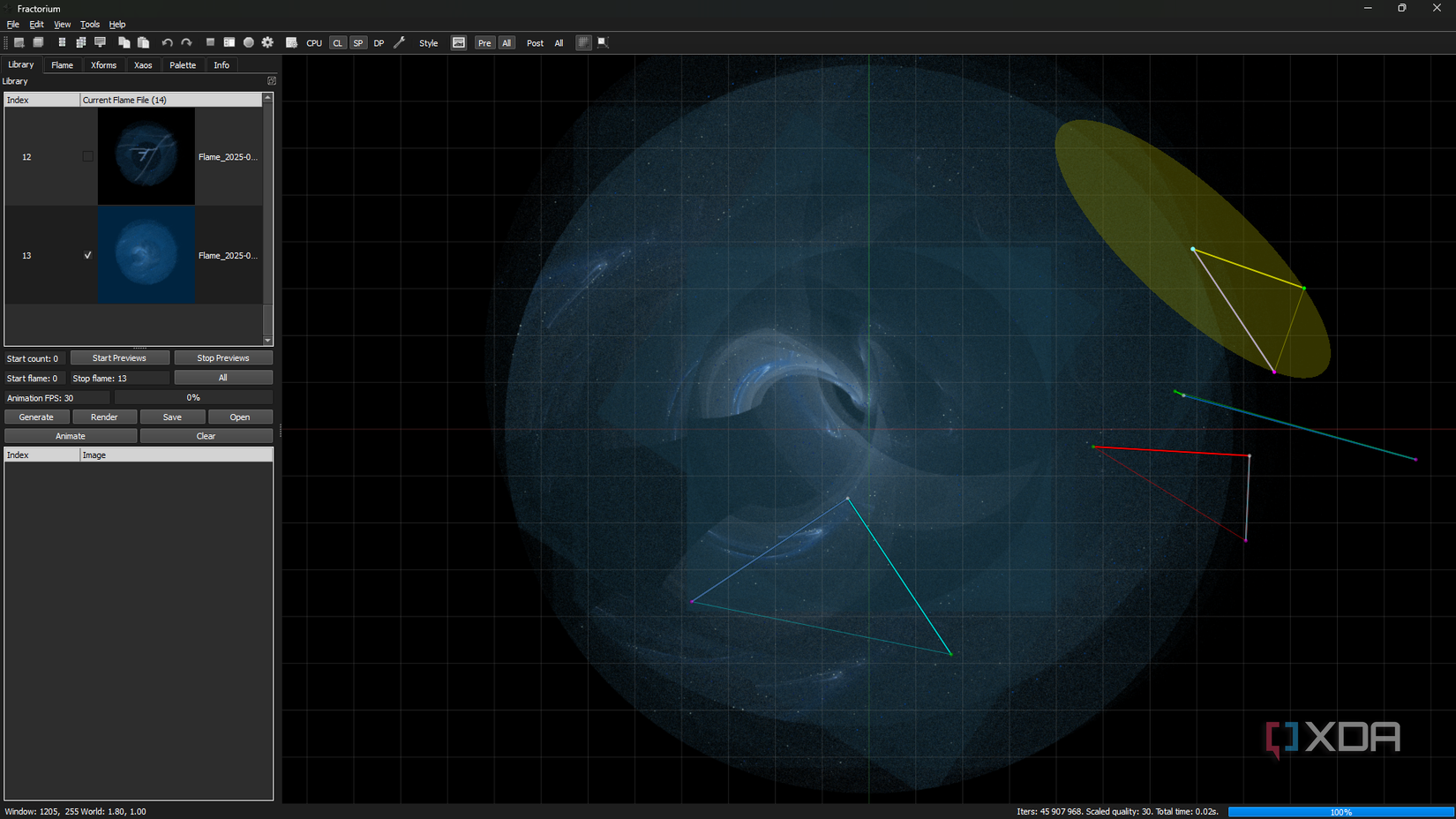Image resolution: width=1456 pixels, height=819 pixels.
Task: Click the split-panel toolbar icon before the sphere
Action: click(229, 42)
